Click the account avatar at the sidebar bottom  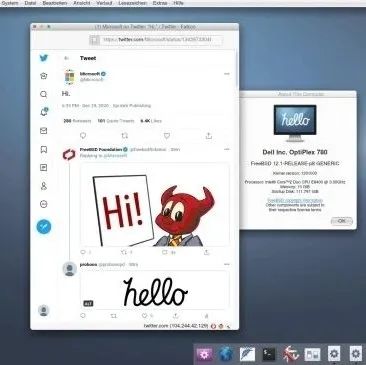click(44, 310)
